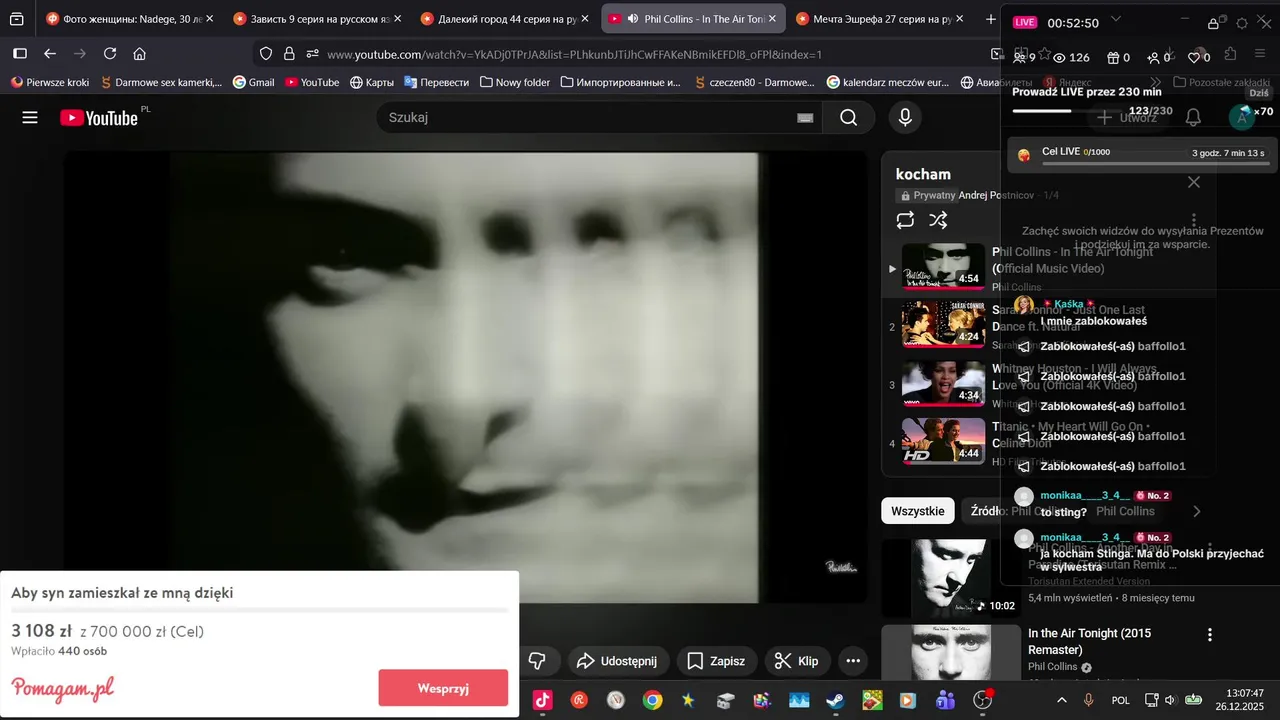Open the tracking protection shield icon
Viewport: 1280px width, 720px height.
click(x=265, y=54)
